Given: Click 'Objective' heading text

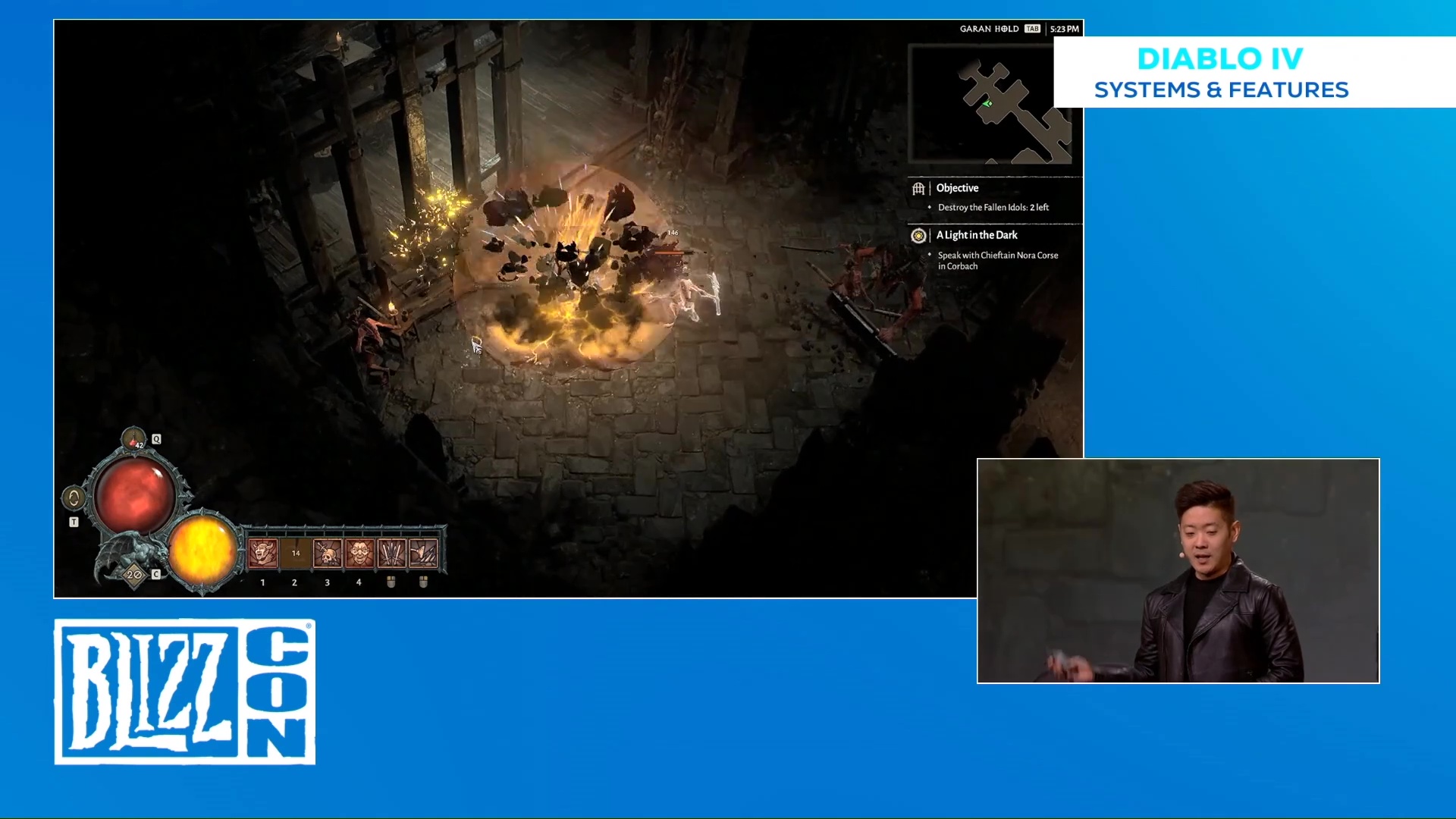Looking at the screenshot, I should 957,188.
